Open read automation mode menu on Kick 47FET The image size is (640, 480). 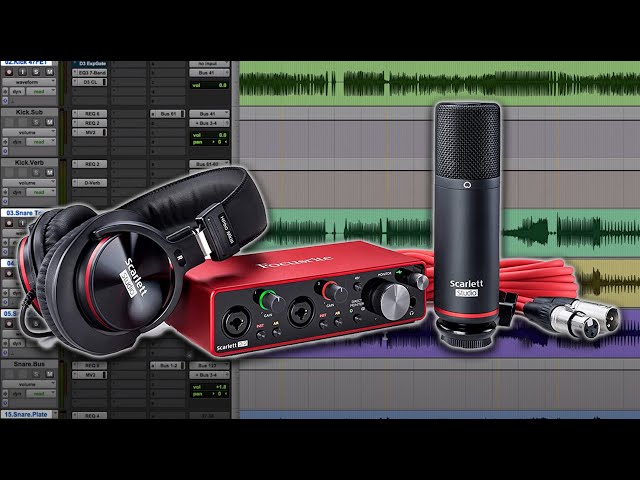click(41, 91)
